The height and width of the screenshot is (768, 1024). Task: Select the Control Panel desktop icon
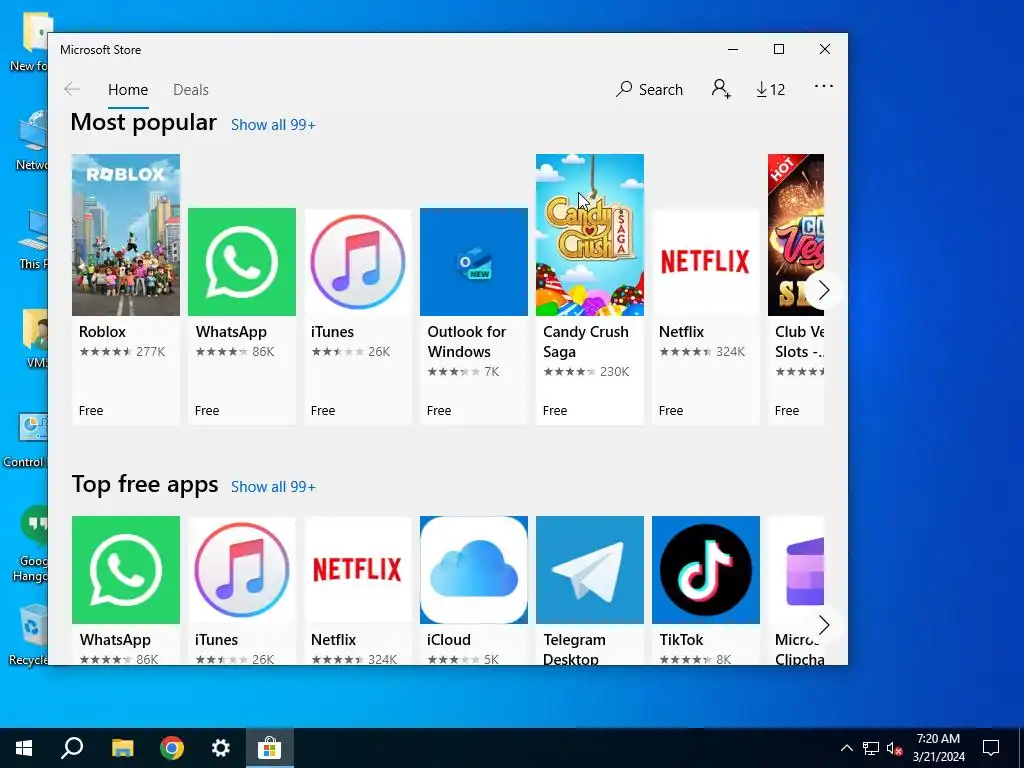[x=26, y=441]
